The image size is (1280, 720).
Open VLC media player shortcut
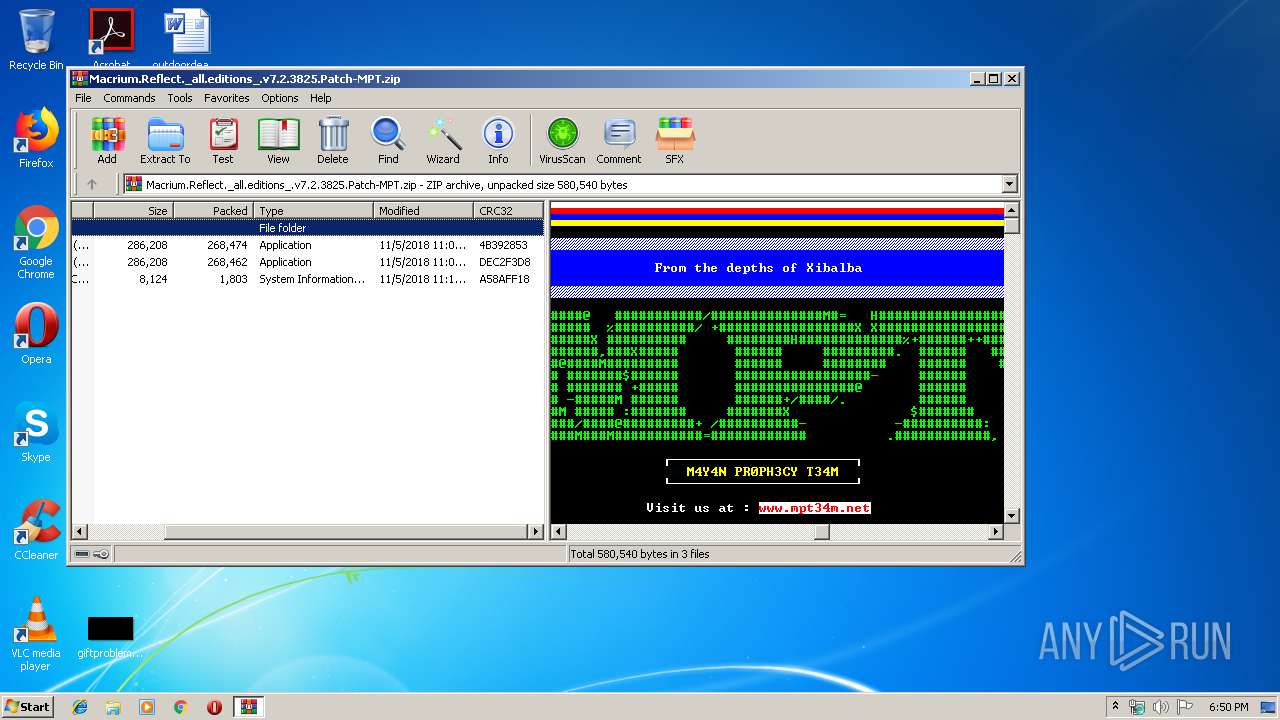(36, 634)
